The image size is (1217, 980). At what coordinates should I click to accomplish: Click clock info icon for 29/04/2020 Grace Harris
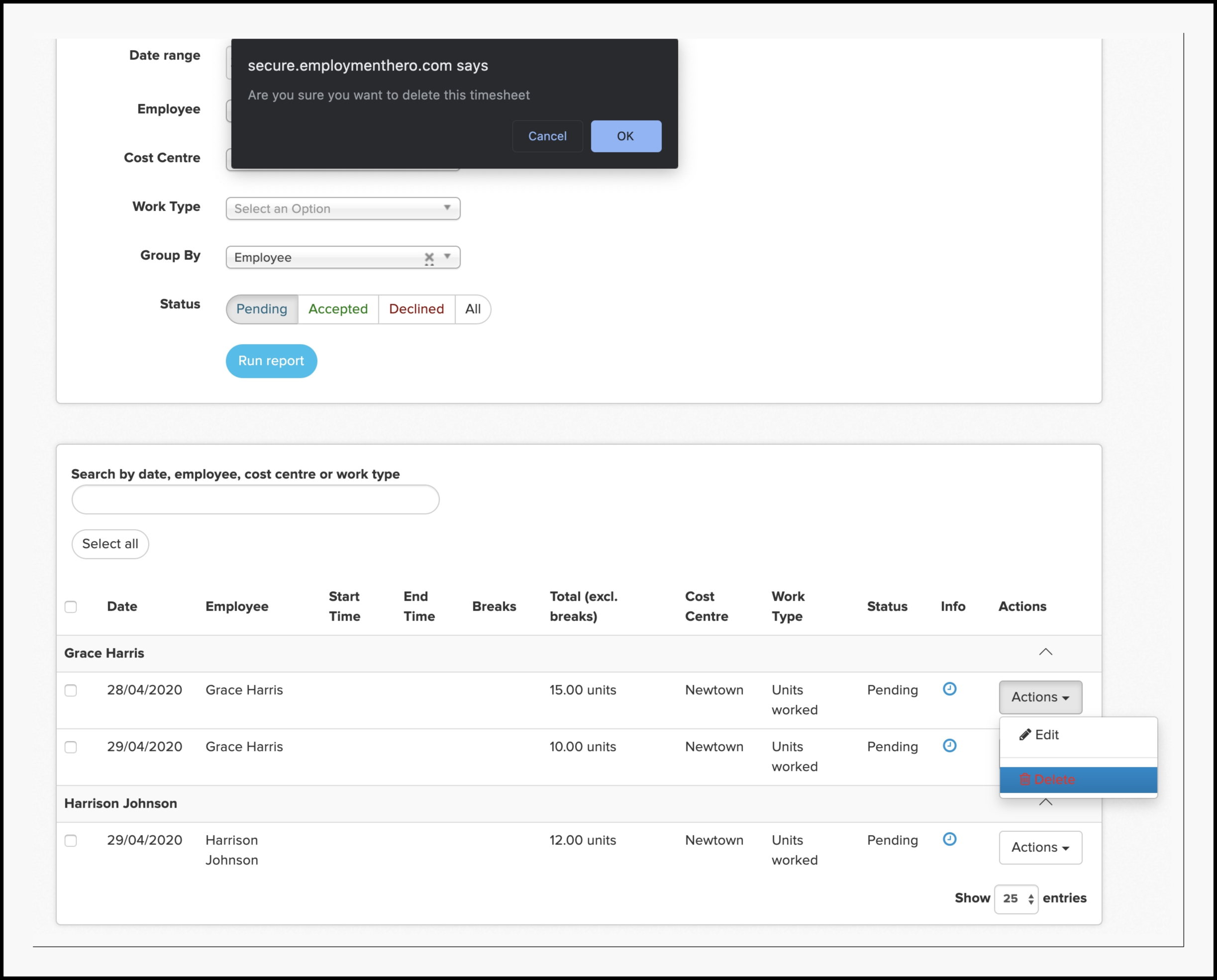(x=949, y=746)
